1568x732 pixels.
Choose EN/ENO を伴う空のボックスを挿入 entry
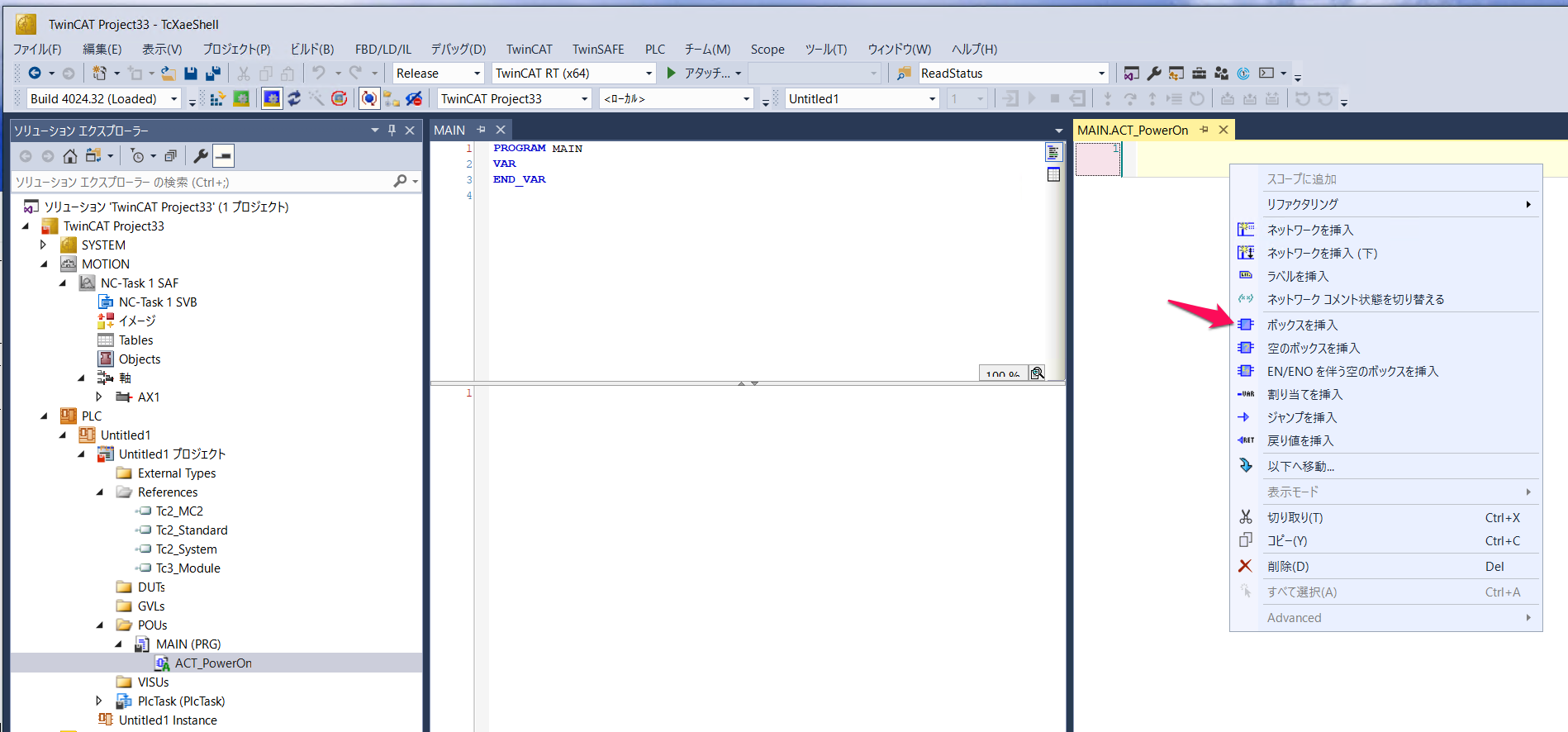tap(1386, 371)
